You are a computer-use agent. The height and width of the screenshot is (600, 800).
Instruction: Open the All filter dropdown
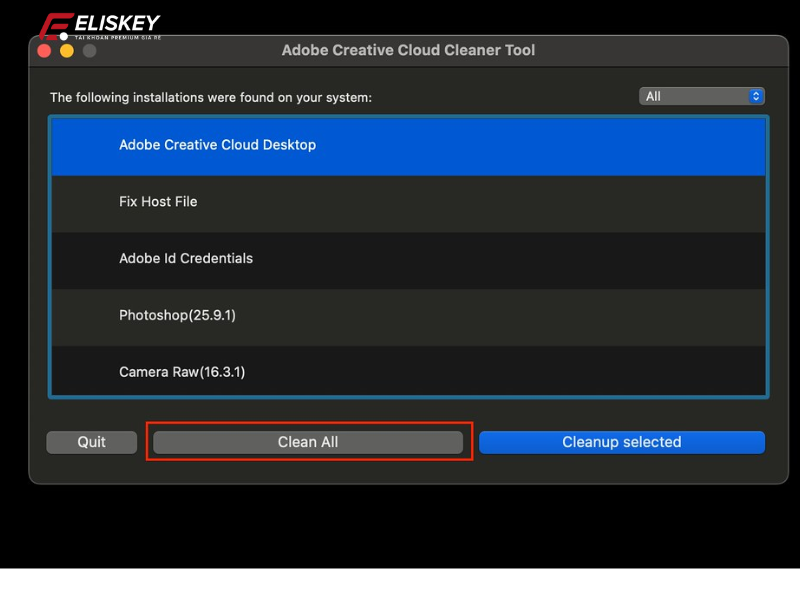(x=702, y=96)
